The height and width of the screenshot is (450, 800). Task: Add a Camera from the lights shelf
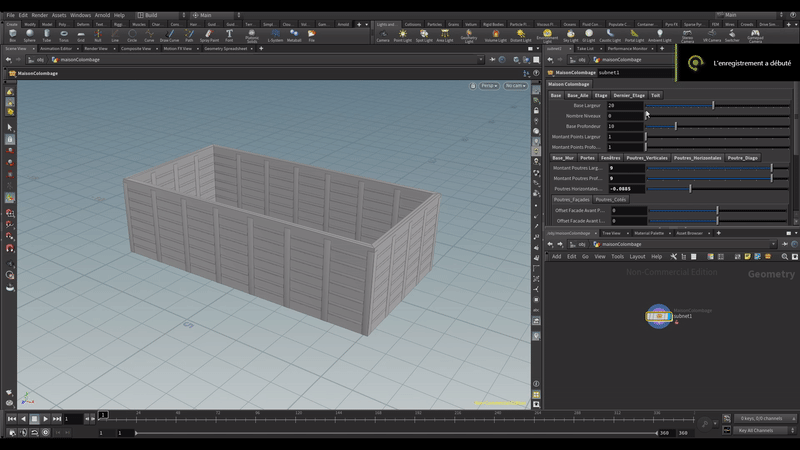point(383,35)
